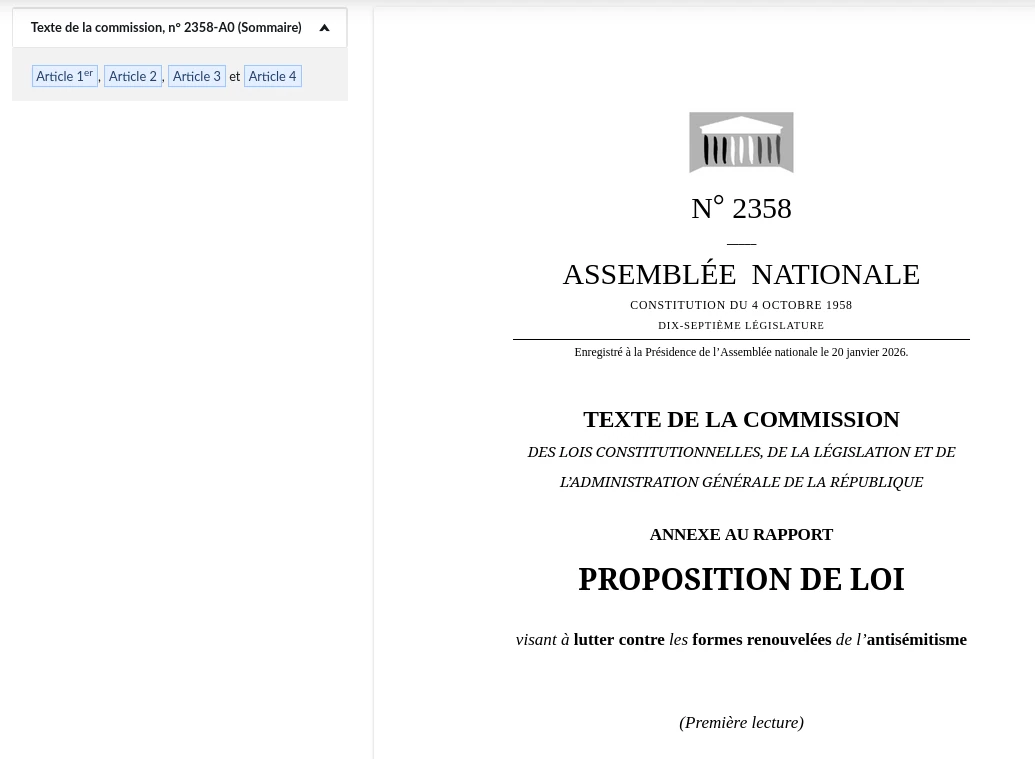The width and height of the screenshot is (1036, 759).
Task: Open the Article 1er link
Action: pyautogui.click(x=65, y=76)
